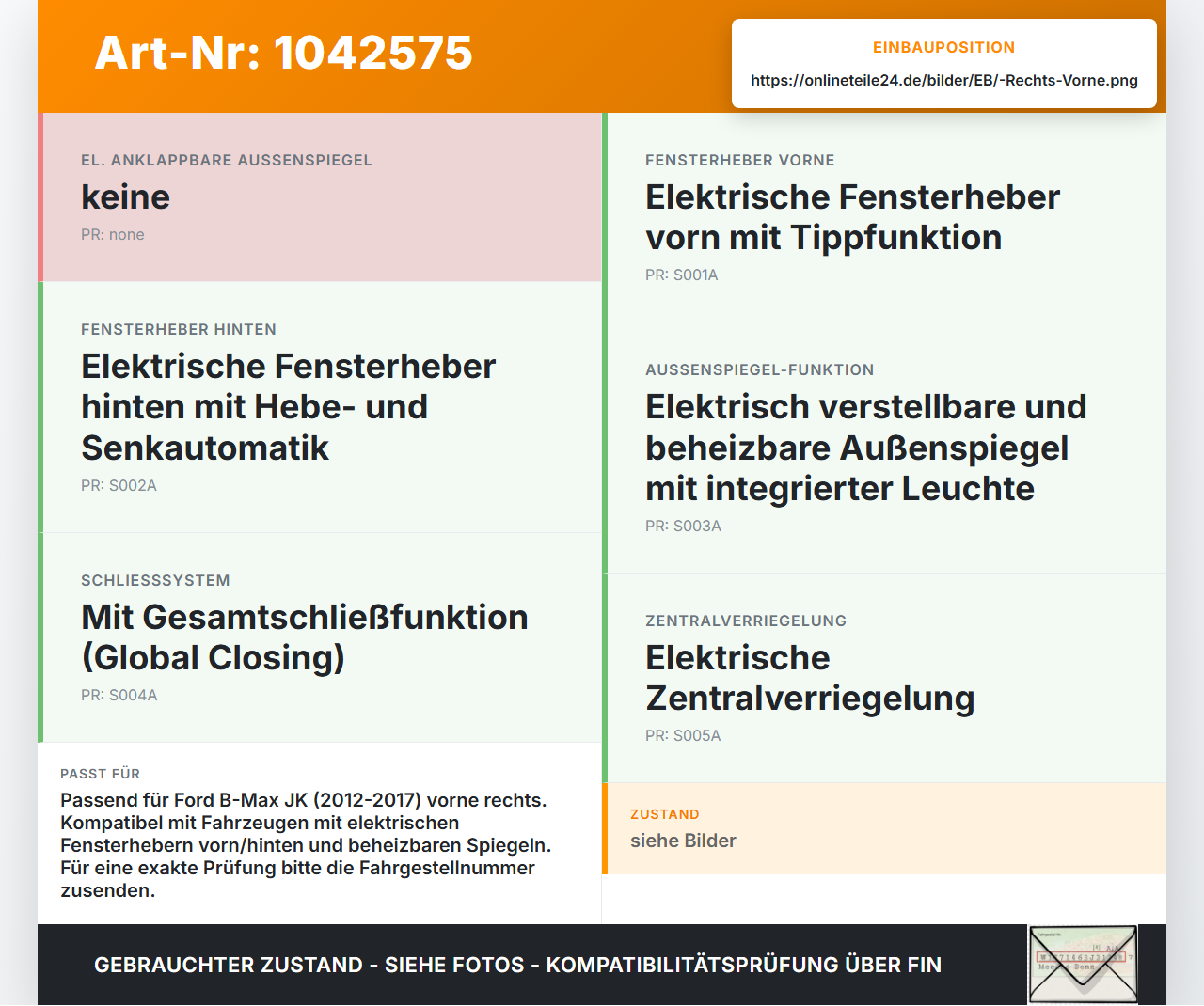Click the 'PR: S005A' code
Image resolution: width=1204 pixels, height=1006 pixels.
pyautogui.click(x=683, y=736)
